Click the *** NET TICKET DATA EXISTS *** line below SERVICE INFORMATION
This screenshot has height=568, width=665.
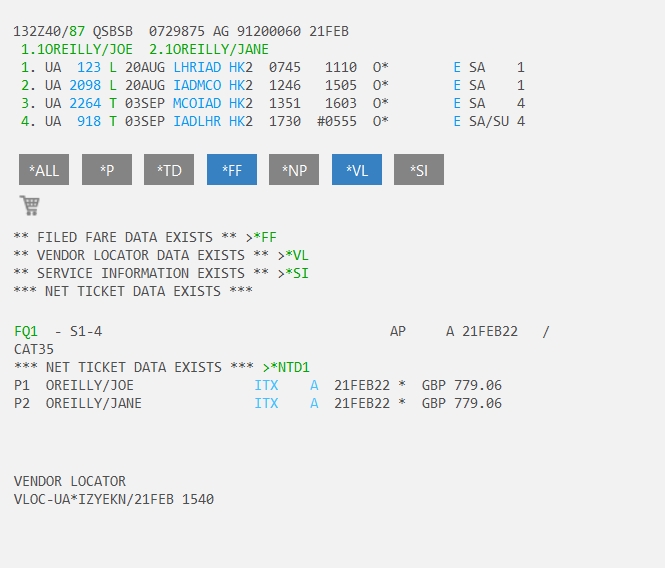pos(133,291)
